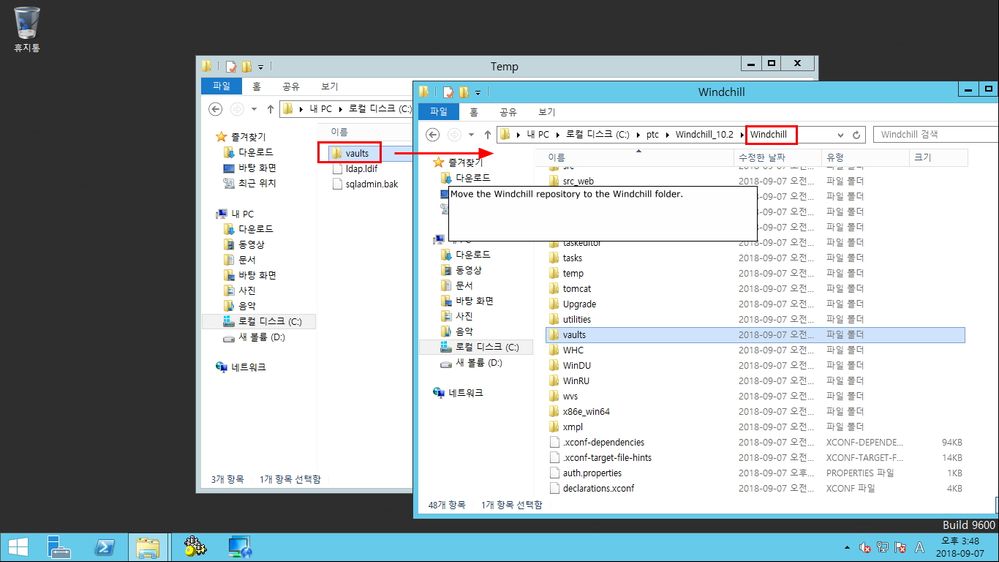This screenshot has width=999, height=562.
Task: Launch PowerShell from the taskbar
Action: click(x=104, y=547)
